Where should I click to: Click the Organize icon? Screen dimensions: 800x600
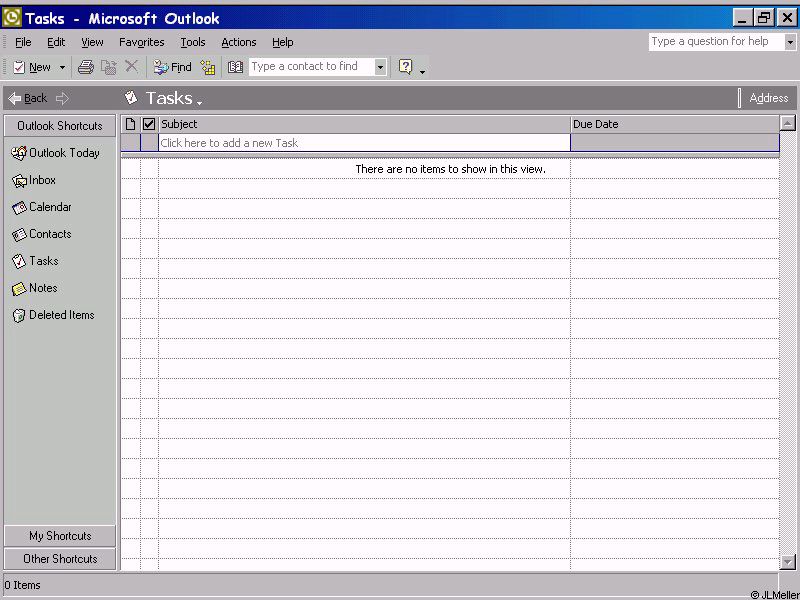208,67
